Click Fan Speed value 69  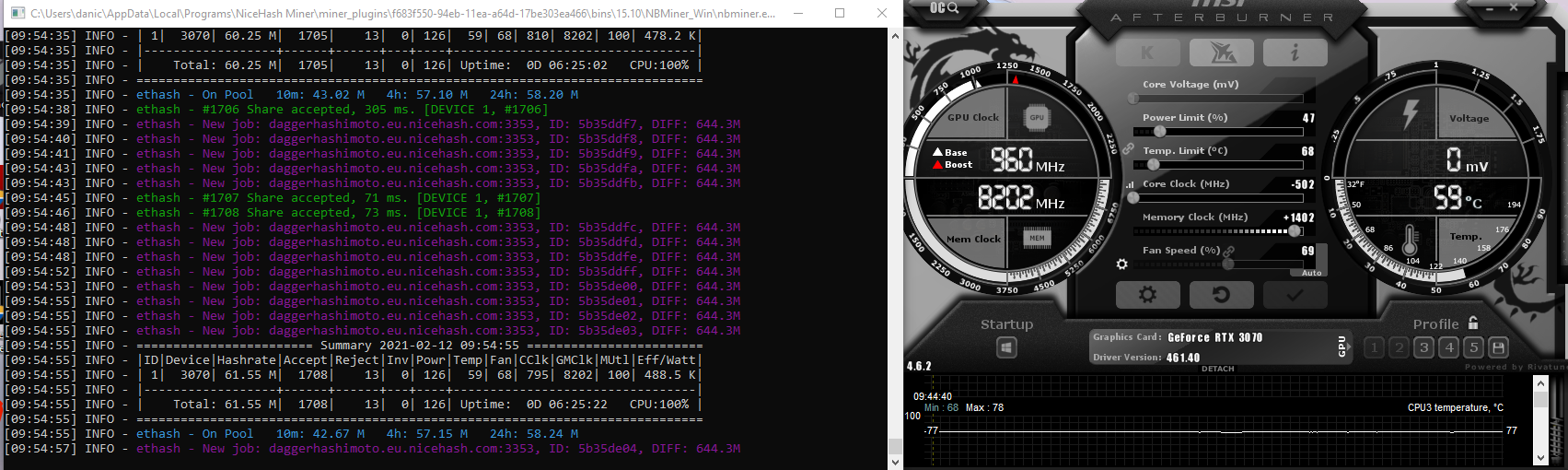[1307, 251]
